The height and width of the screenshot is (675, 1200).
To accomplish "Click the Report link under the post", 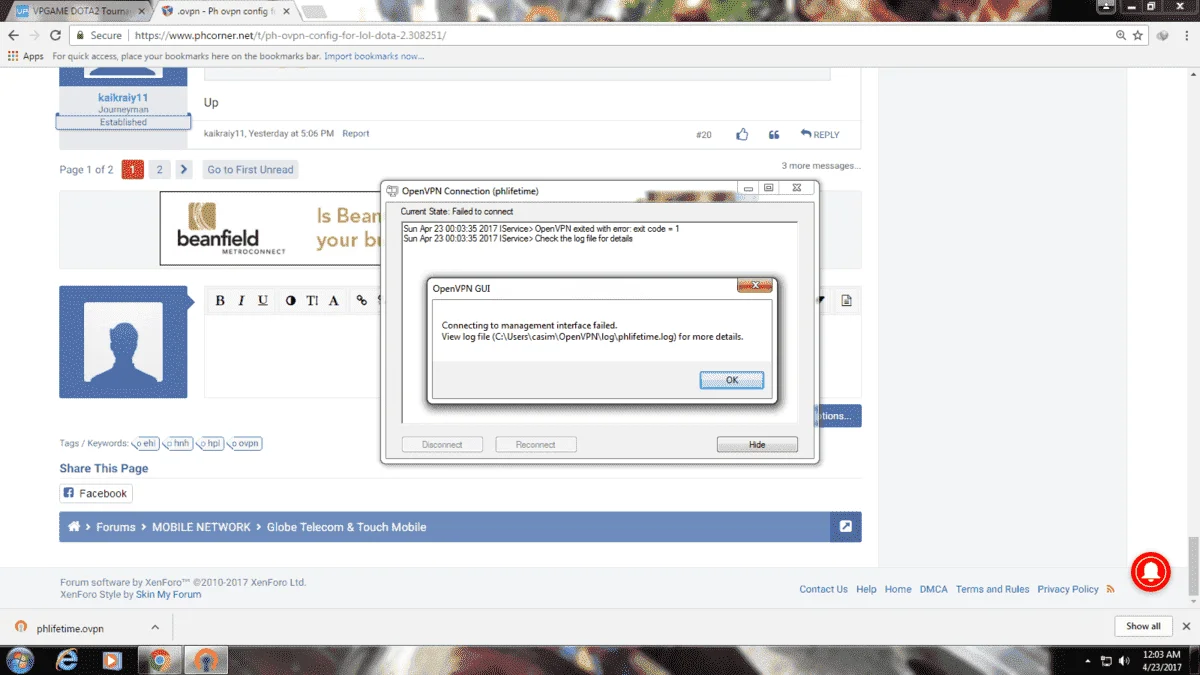I will (x=355, y=133).
